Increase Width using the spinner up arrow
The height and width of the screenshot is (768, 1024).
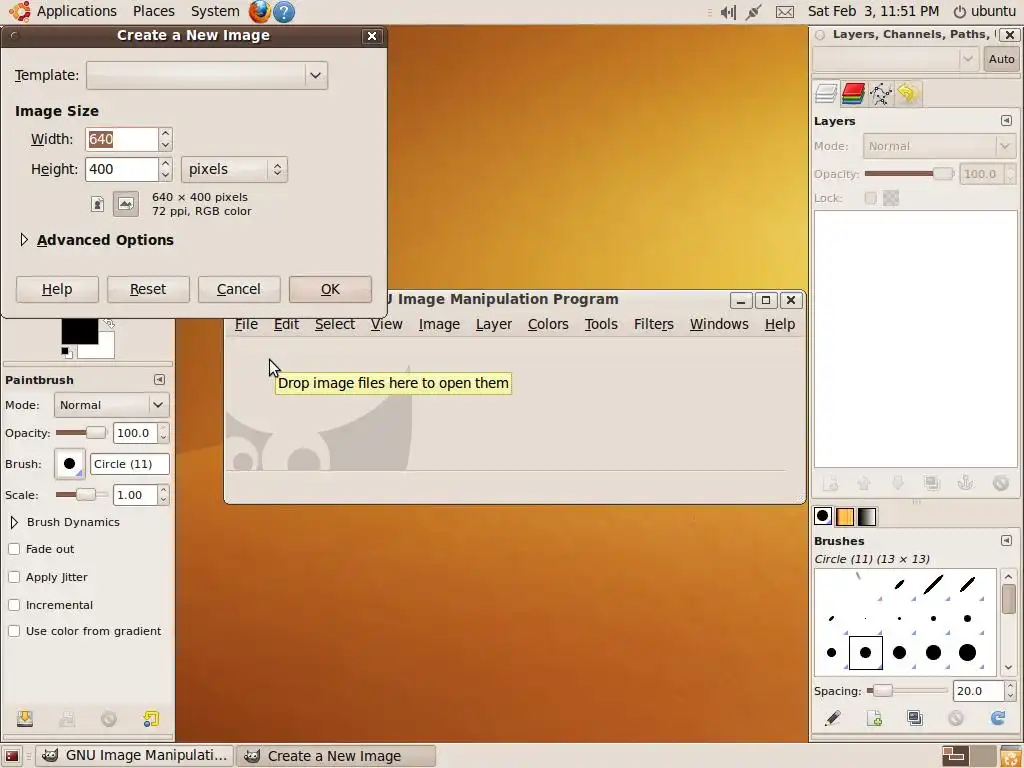[x=165, y=133]
